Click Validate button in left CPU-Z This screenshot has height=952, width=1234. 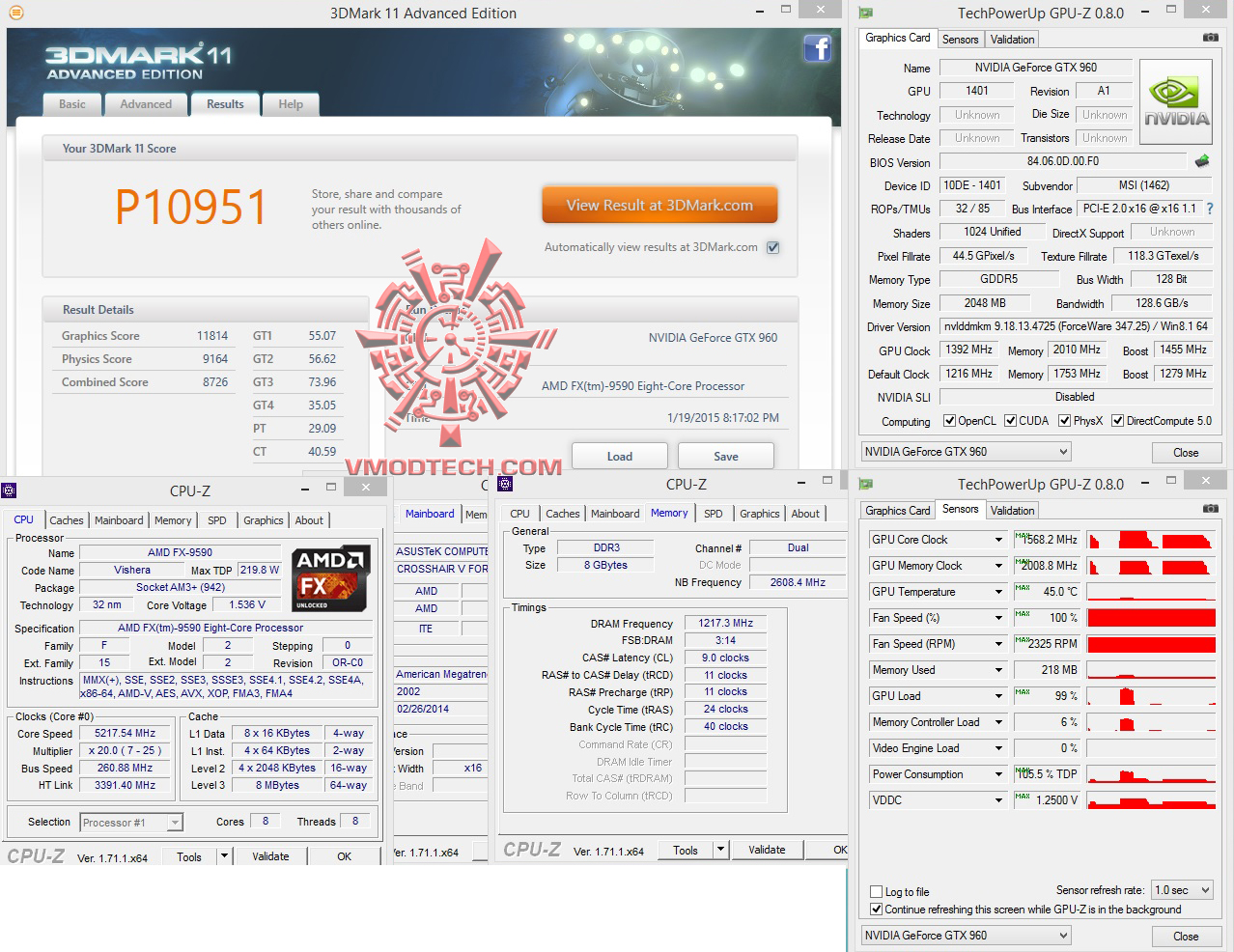point(270,856)
